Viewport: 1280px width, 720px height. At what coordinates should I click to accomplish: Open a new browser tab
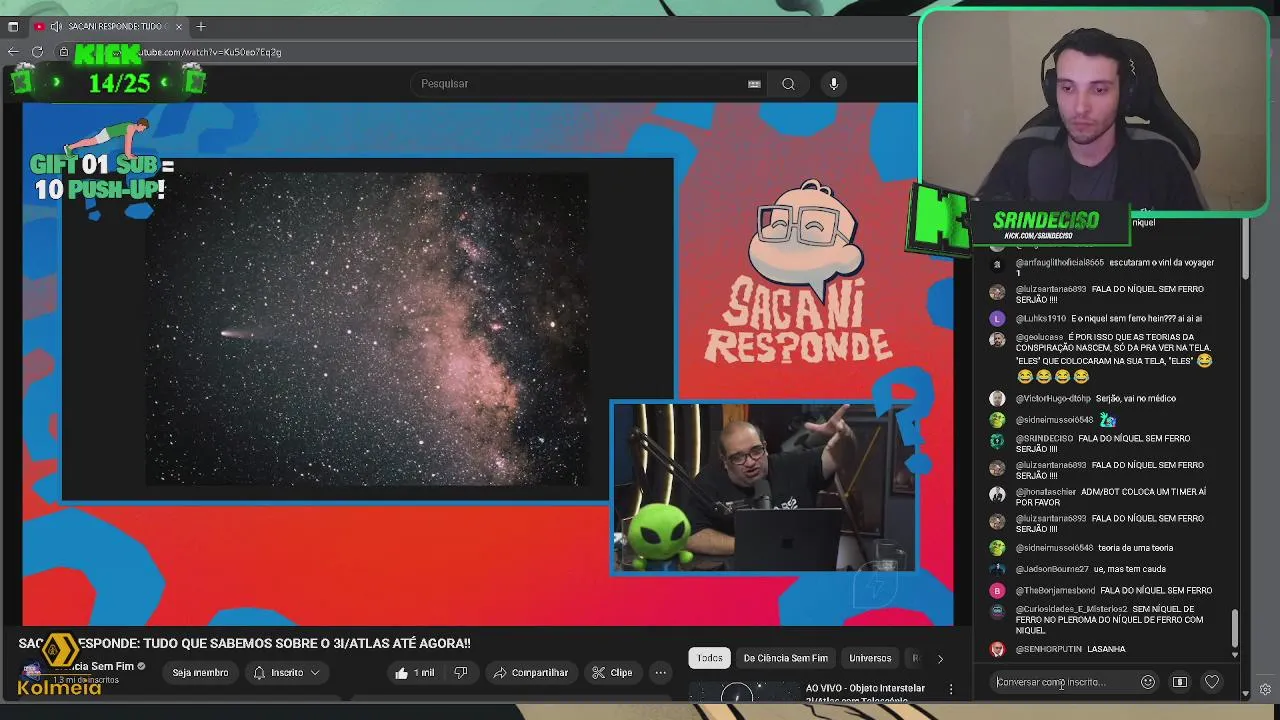tap(201, 26)
